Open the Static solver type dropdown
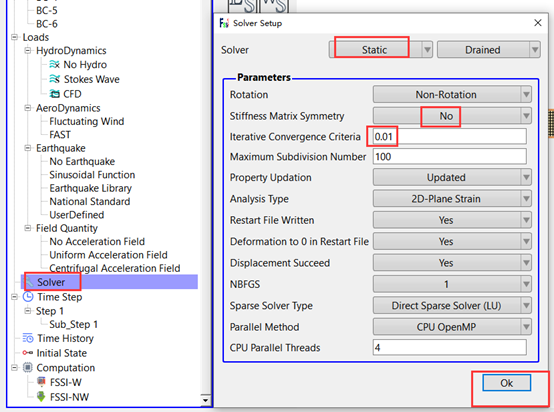Viewport: 554px width, 412px height. click(x=381, y=50)
